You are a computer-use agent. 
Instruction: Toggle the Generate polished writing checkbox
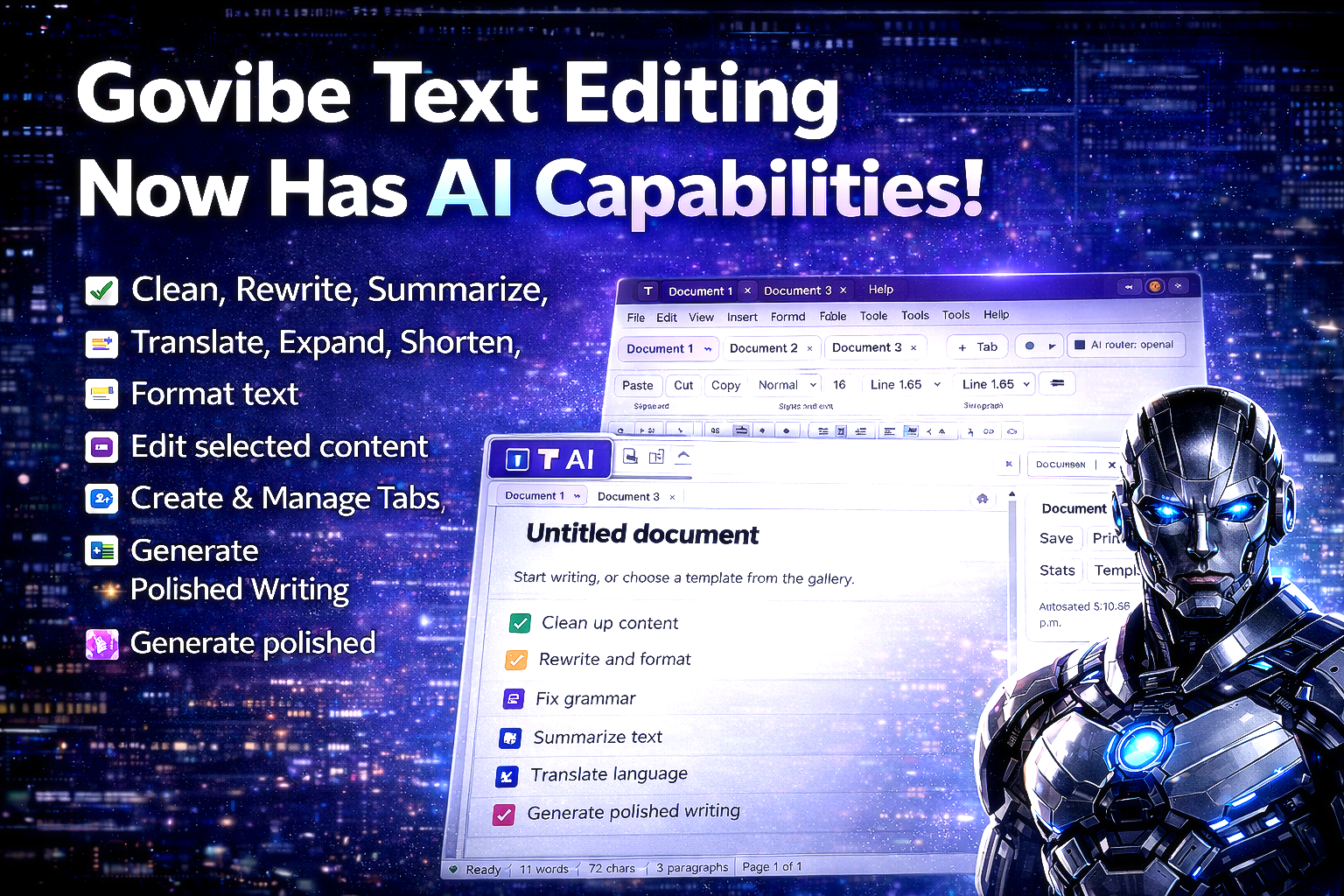504,815
